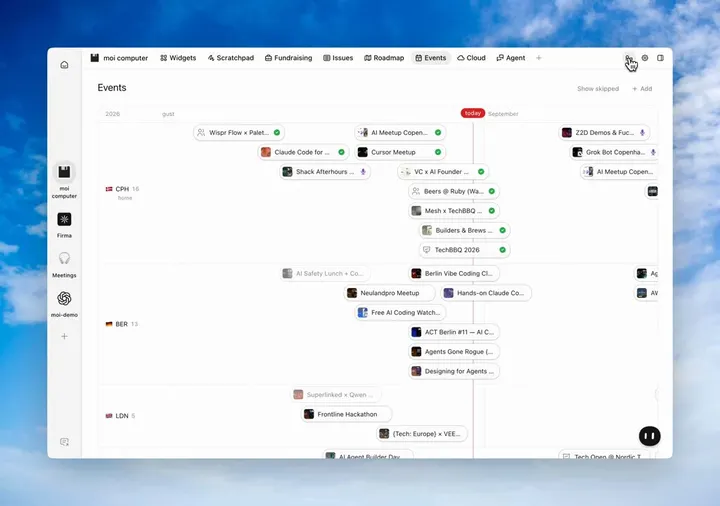This screenshot has width=720, height=506.
Task: Open Agents Gone Rogue event
Action: pyautogui.click(x=454, y=352)
